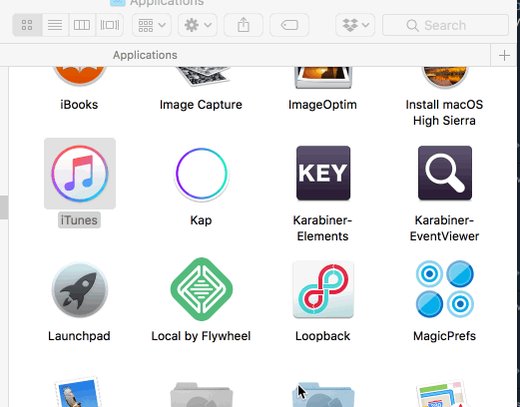This screenshot has width=520, height=407.
Task: Select the iTunes app icon
Action: pyautogui.click(x=80, y=173)
